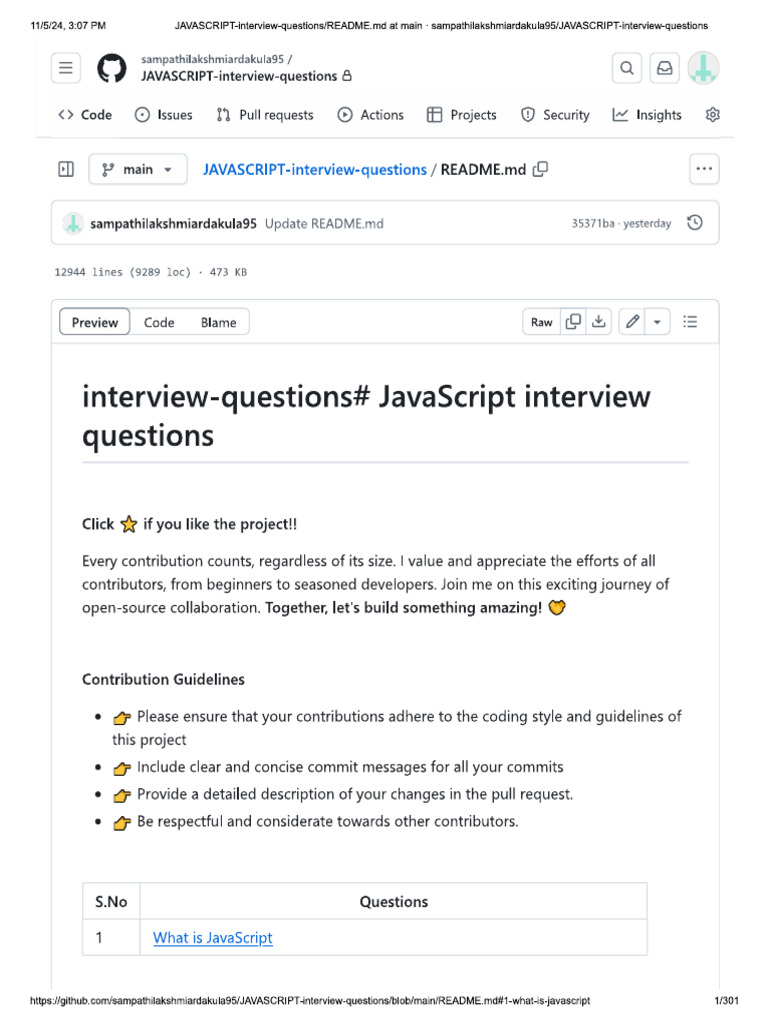The width and height of the screenshot is (768, 1024).
Task: Open the repository search
Action: [627, 68]
